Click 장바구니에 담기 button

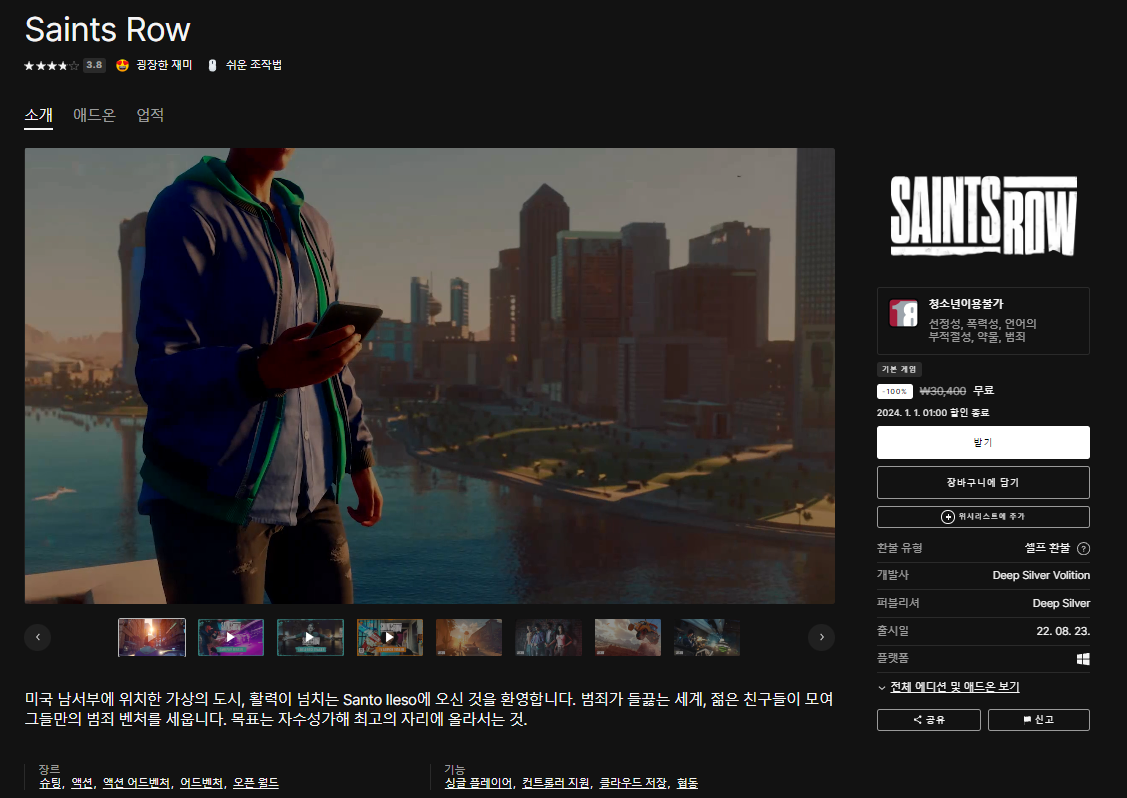[x=983, y=482]
